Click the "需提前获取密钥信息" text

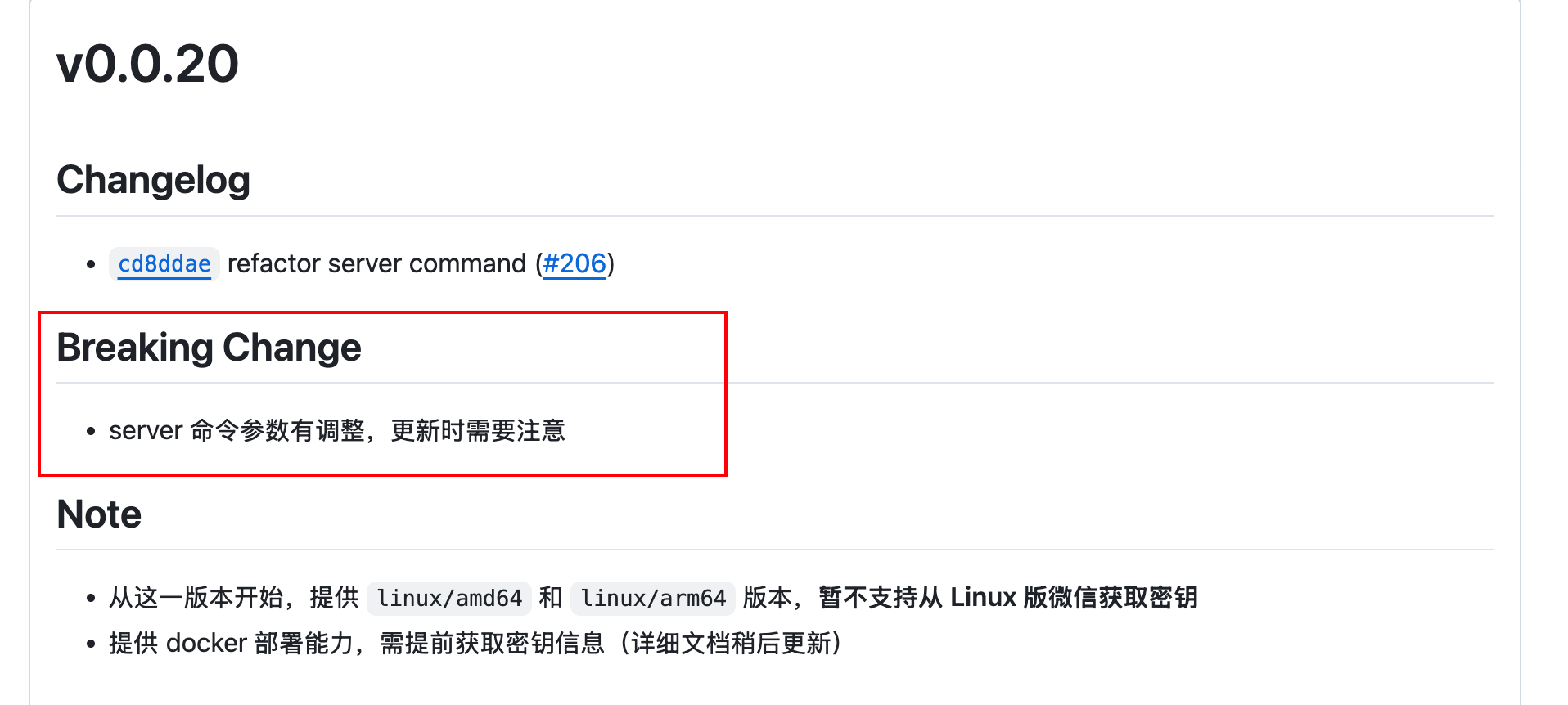point(492,644)
